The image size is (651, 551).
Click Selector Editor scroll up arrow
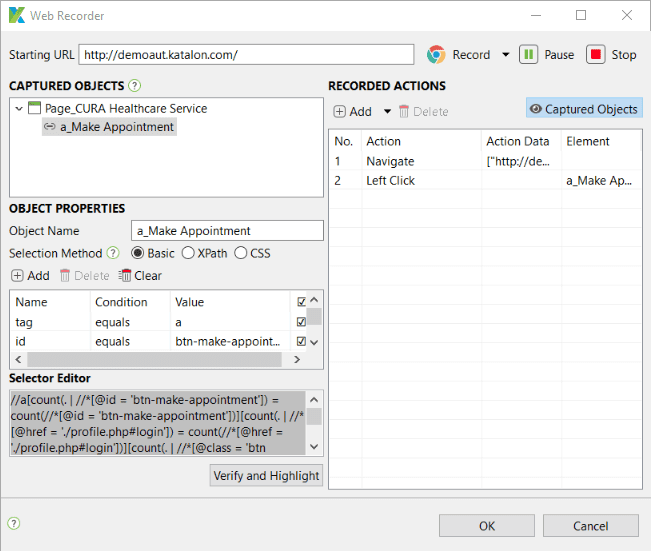tap(314, 400)
